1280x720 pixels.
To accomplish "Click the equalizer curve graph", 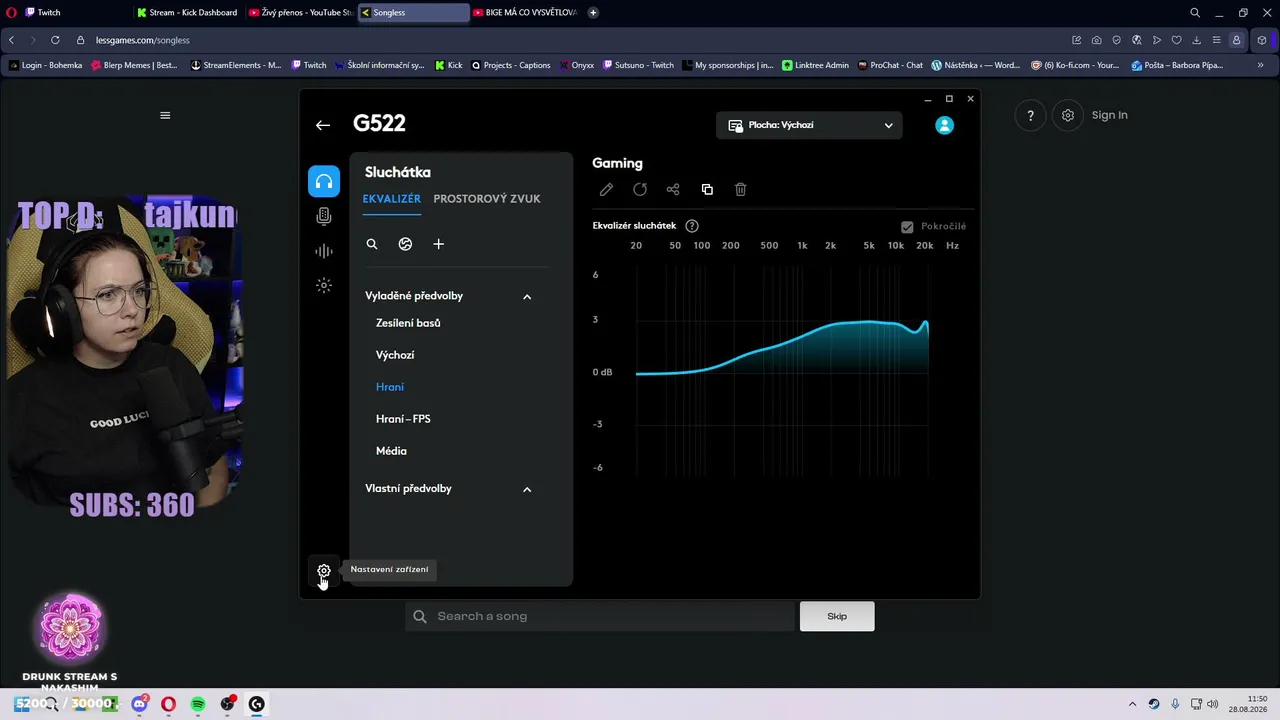I will (x=782, y=372).
